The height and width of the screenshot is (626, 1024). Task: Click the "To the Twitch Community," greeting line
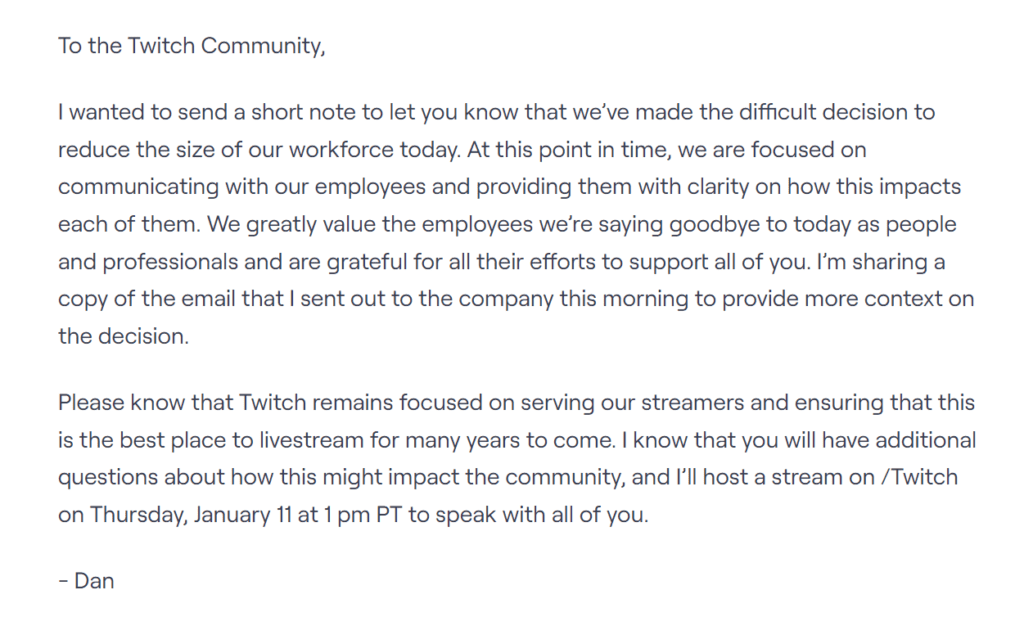click(x=192, y=48)
